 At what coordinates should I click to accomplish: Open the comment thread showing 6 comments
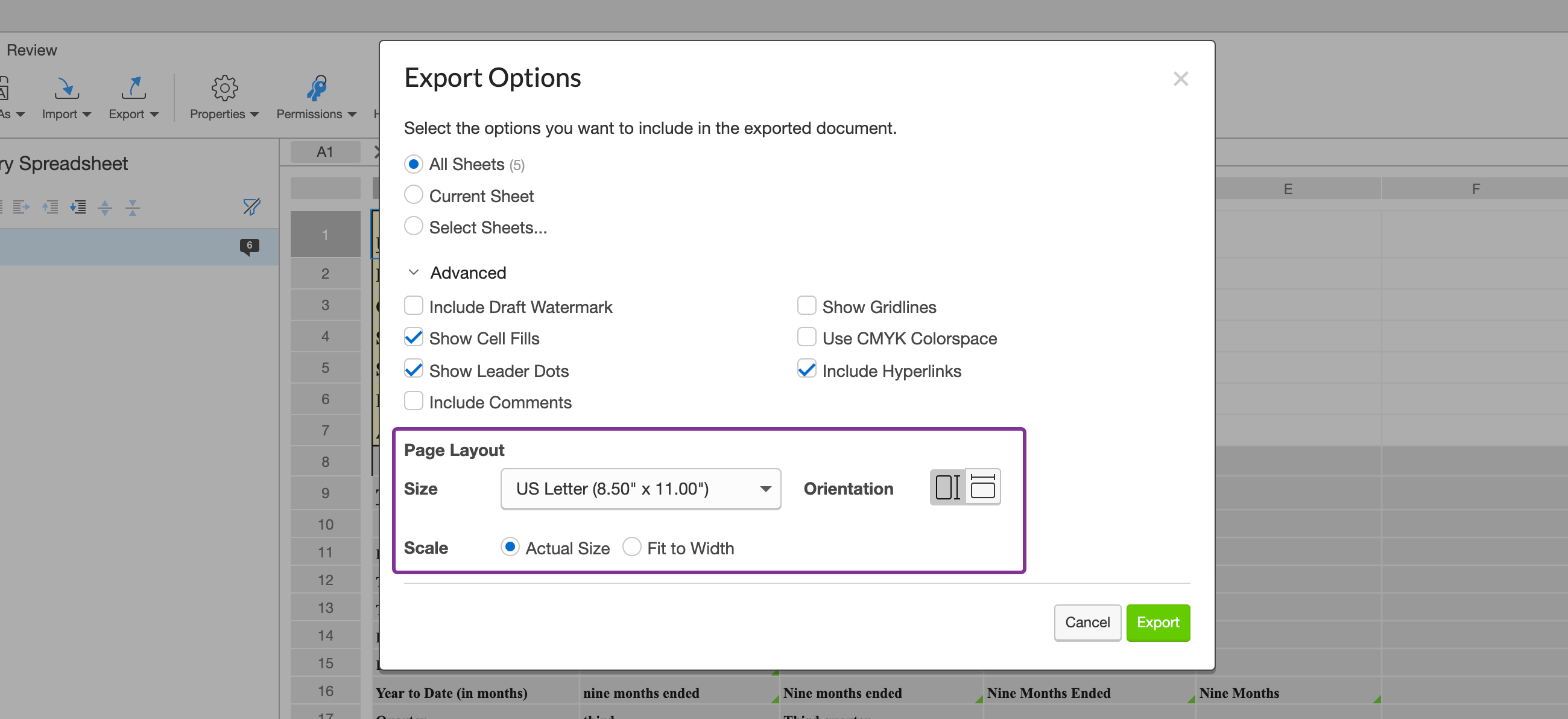coord(249,247)
